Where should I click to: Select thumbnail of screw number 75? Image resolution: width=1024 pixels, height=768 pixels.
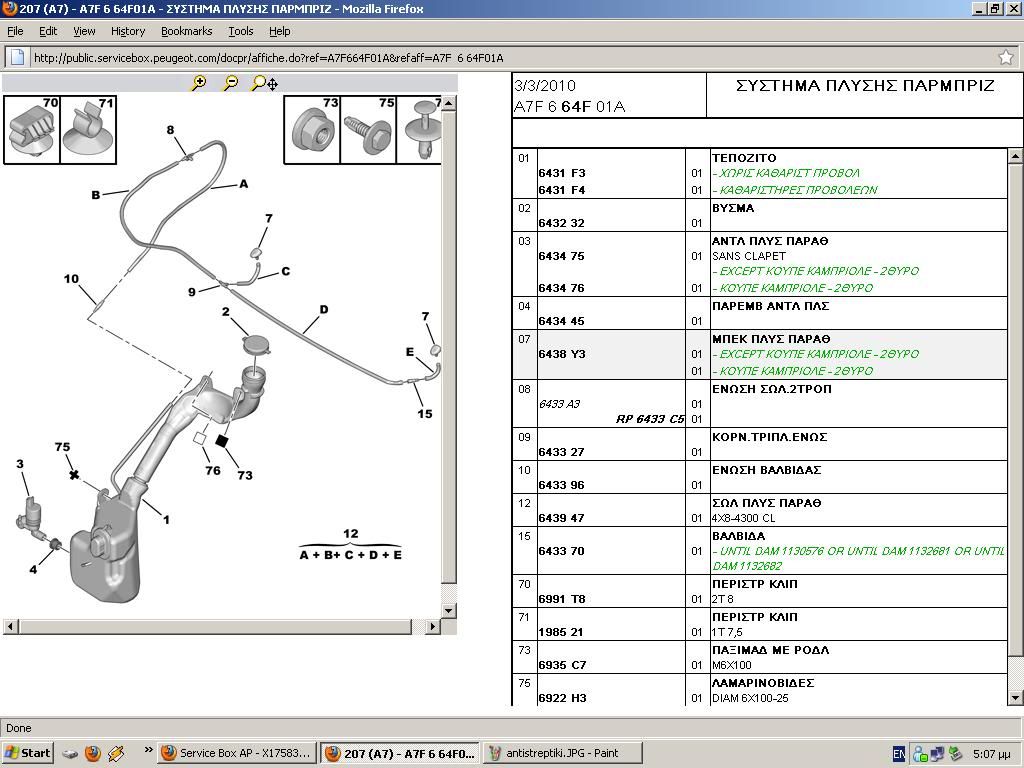pyautogui.click(x=368, y=129)
